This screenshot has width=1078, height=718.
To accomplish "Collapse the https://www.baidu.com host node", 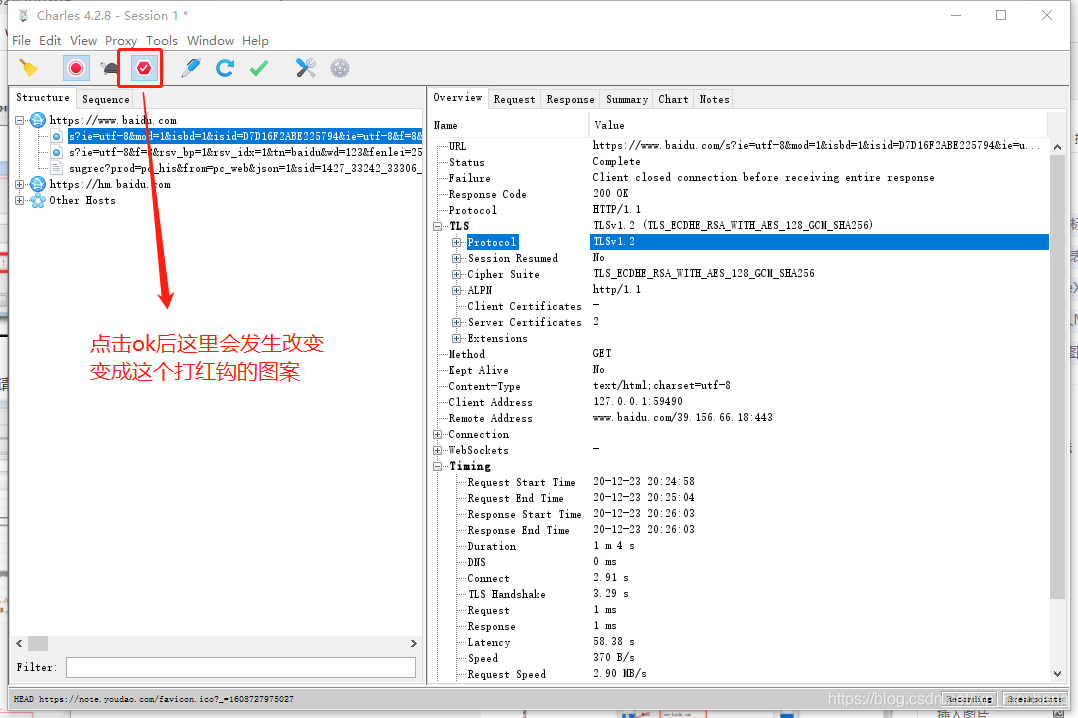I will 20,120.
